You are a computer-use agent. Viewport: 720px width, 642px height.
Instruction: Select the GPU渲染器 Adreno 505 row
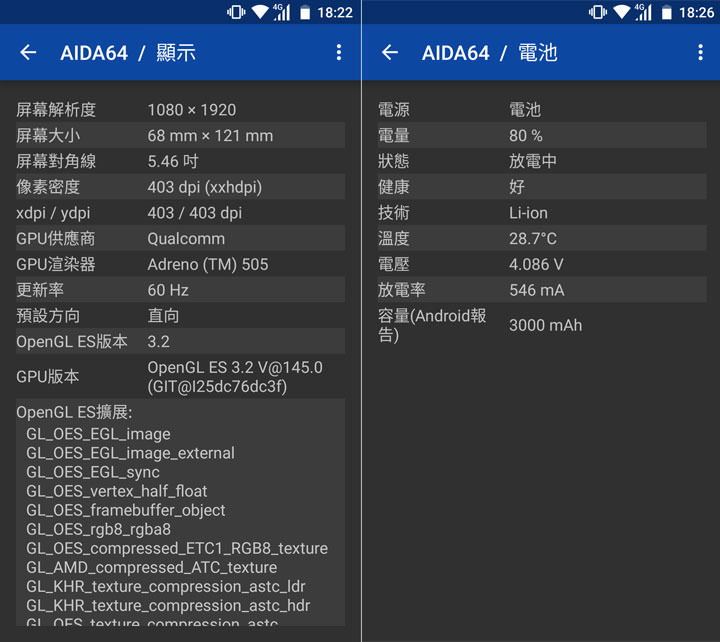point(180,265)
